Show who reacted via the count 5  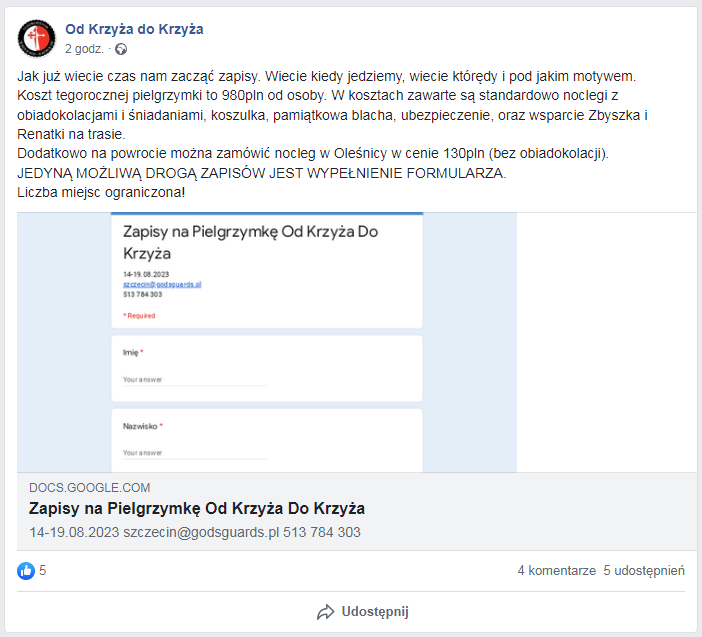(43, 571)
